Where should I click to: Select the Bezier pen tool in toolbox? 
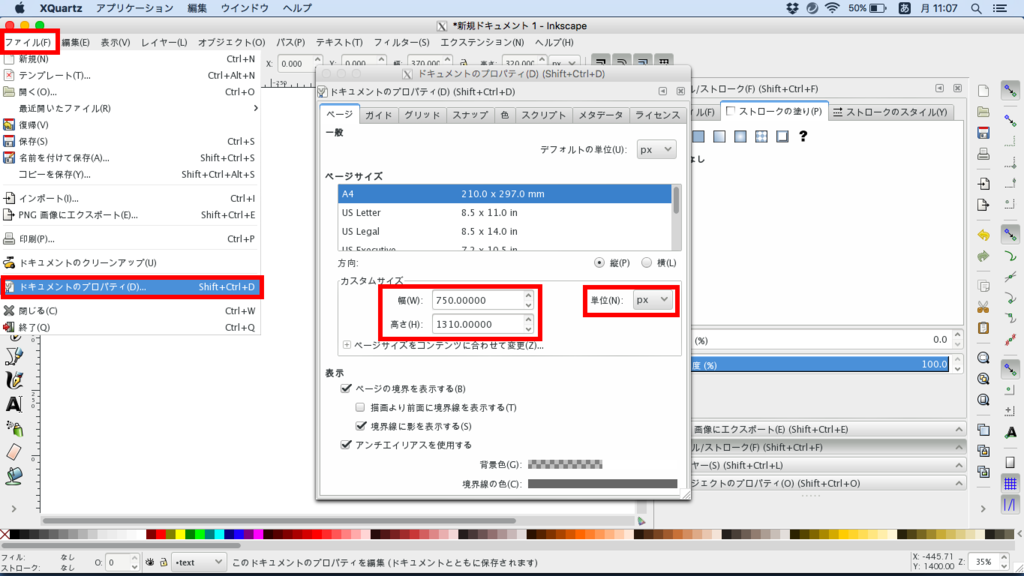click(14, 356)
